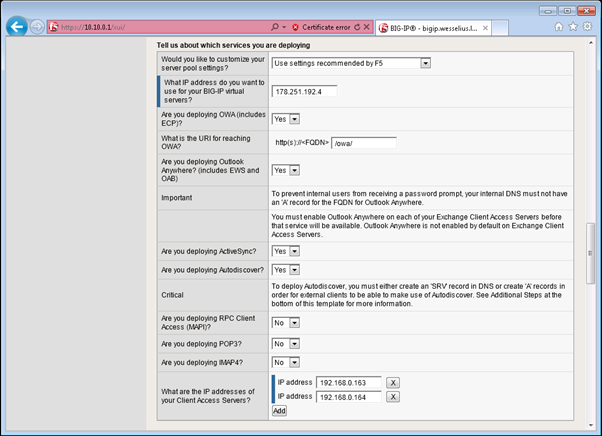Screen dimensions: 602x436
Task: Open the deploying ActiveSync dropdown
Action: point(287,251)
